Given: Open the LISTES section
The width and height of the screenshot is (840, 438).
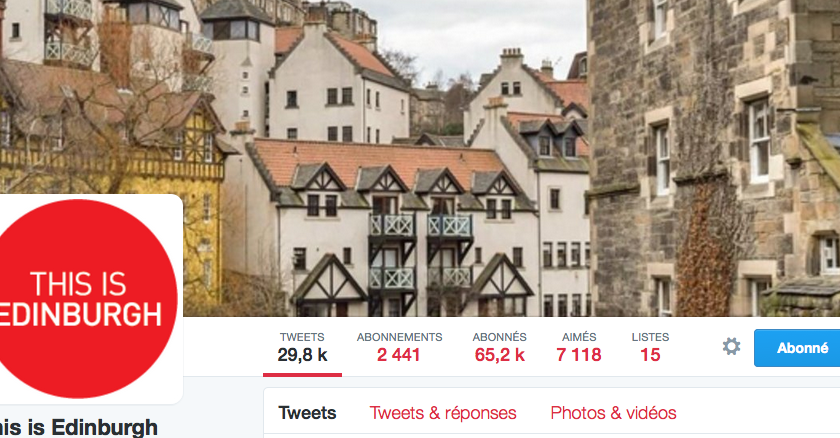Looking at the screenshot, I should point(650,337).
